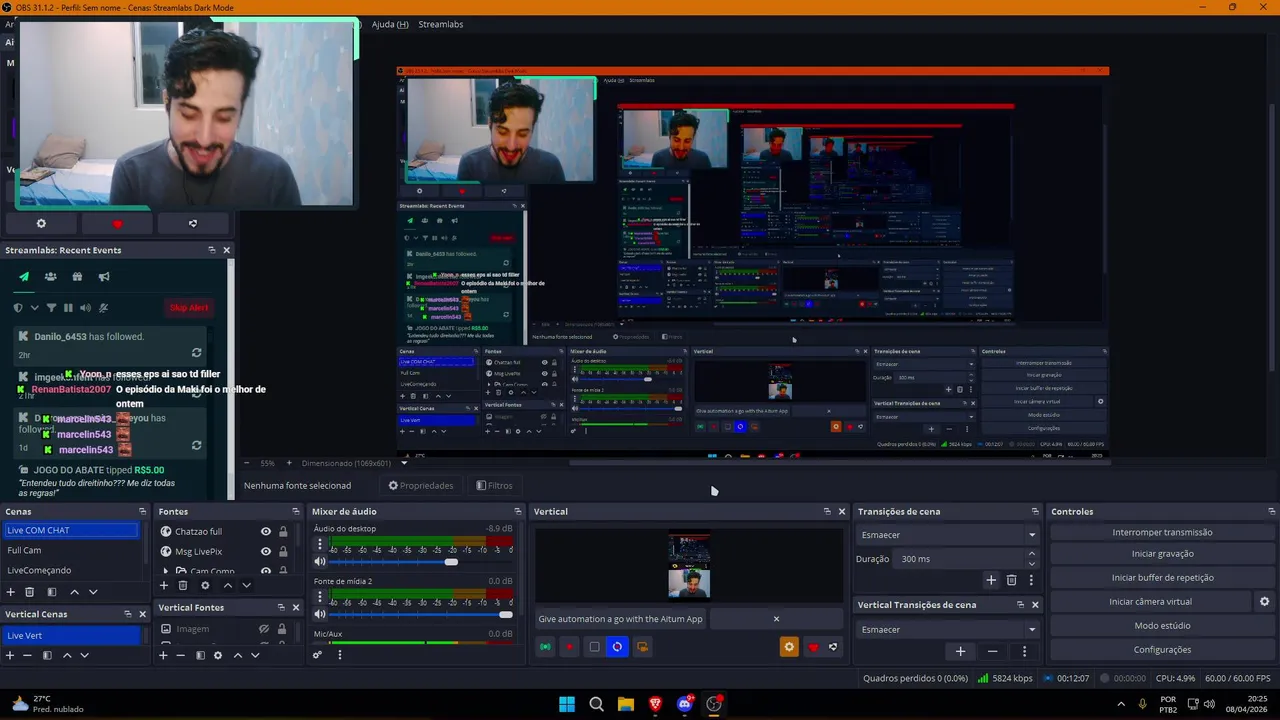The image size is (1280, 720).
Task: Mute Fonte de mídia 2 speaker
Action: coord(320,614)
